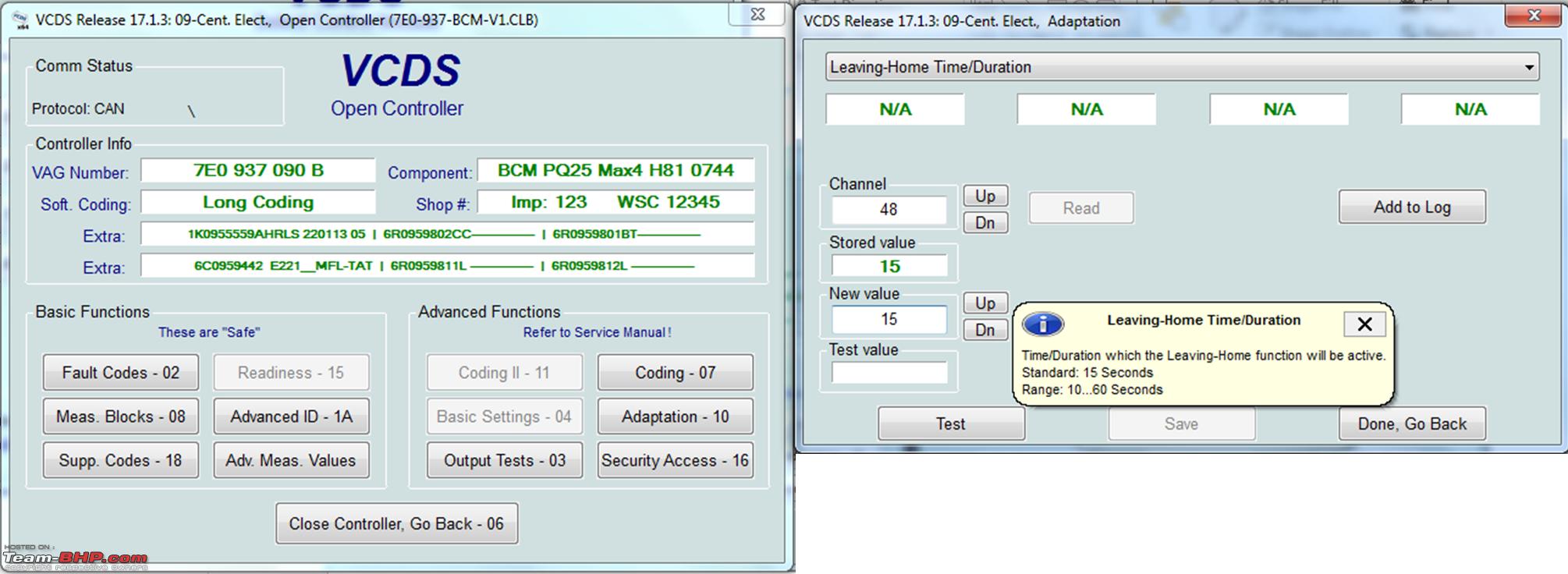
Task: Click the Stored value field showing 15
Action: click(889, 266)
